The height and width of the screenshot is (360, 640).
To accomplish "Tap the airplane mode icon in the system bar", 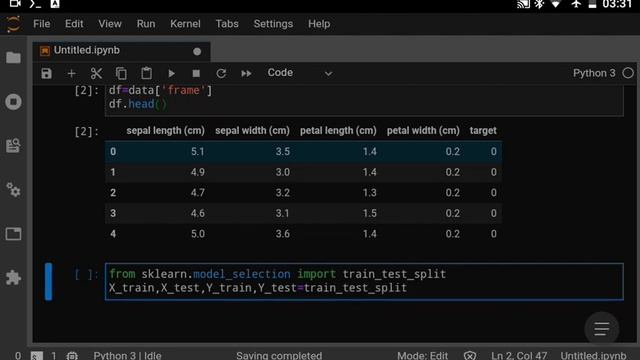I will click(x=576, y=4).
